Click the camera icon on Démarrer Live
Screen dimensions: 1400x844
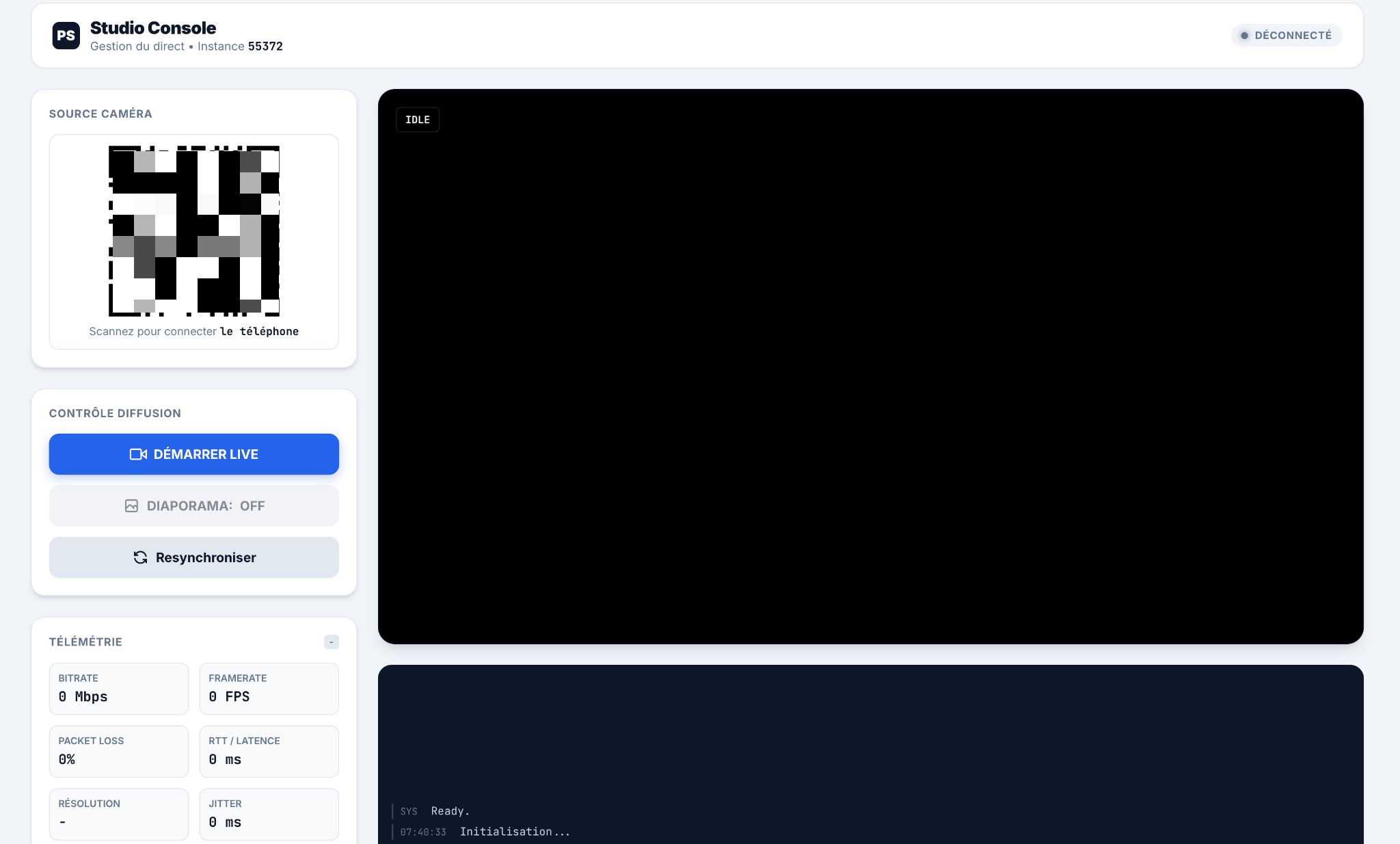(x=139, y=454)
